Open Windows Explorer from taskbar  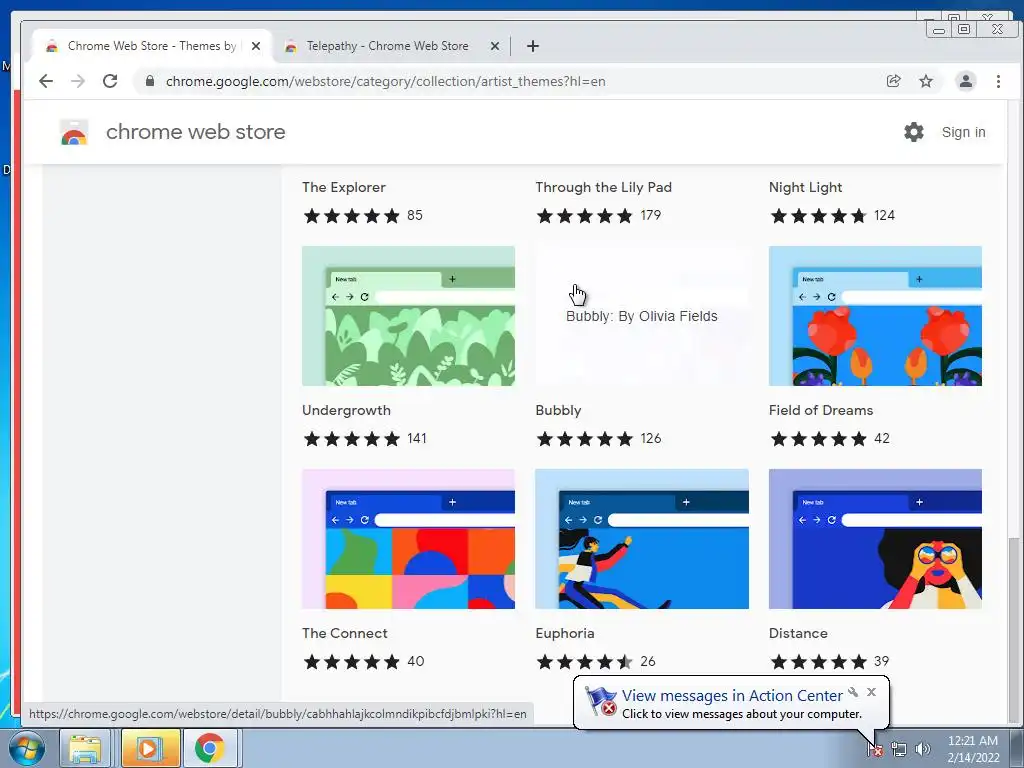(85, 748)
